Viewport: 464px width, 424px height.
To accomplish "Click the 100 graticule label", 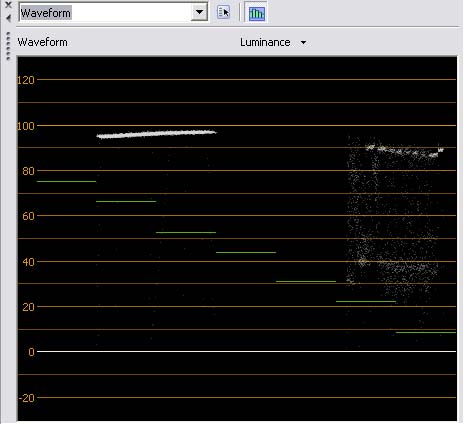I will click(x=26, y=126).
